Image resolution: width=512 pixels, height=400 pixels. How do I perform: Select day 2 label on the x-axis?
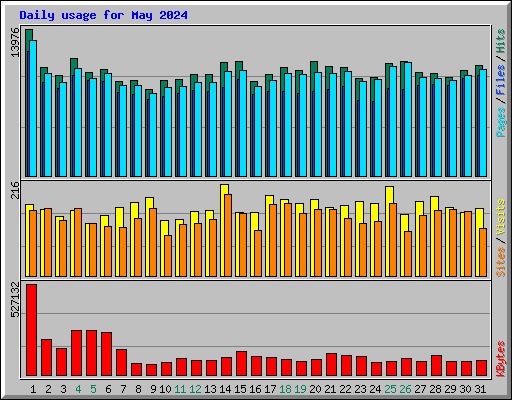[48, 389]
